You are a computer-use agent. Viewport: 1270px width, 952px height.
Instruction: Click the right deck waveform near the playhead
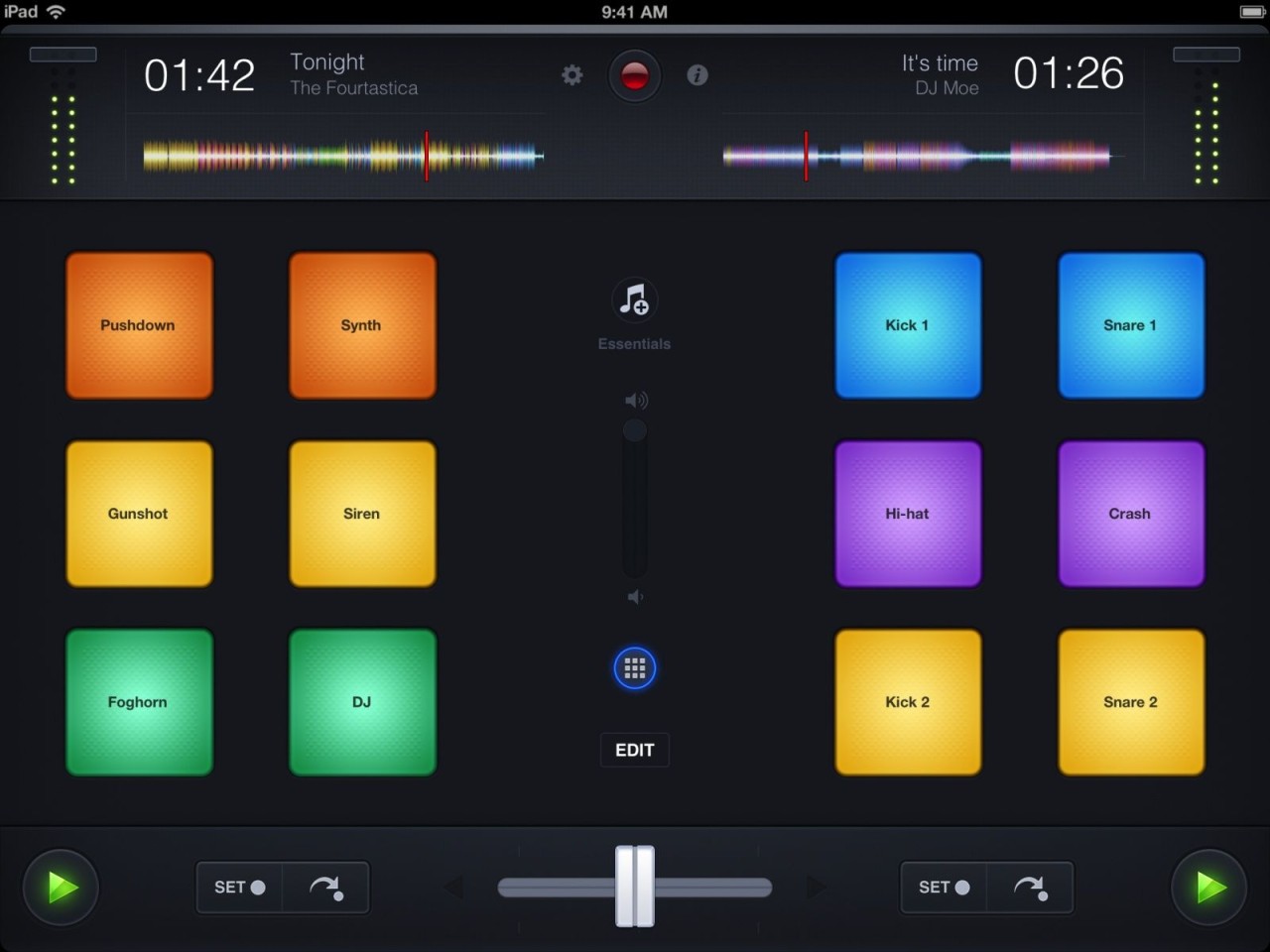click(806, 156)
